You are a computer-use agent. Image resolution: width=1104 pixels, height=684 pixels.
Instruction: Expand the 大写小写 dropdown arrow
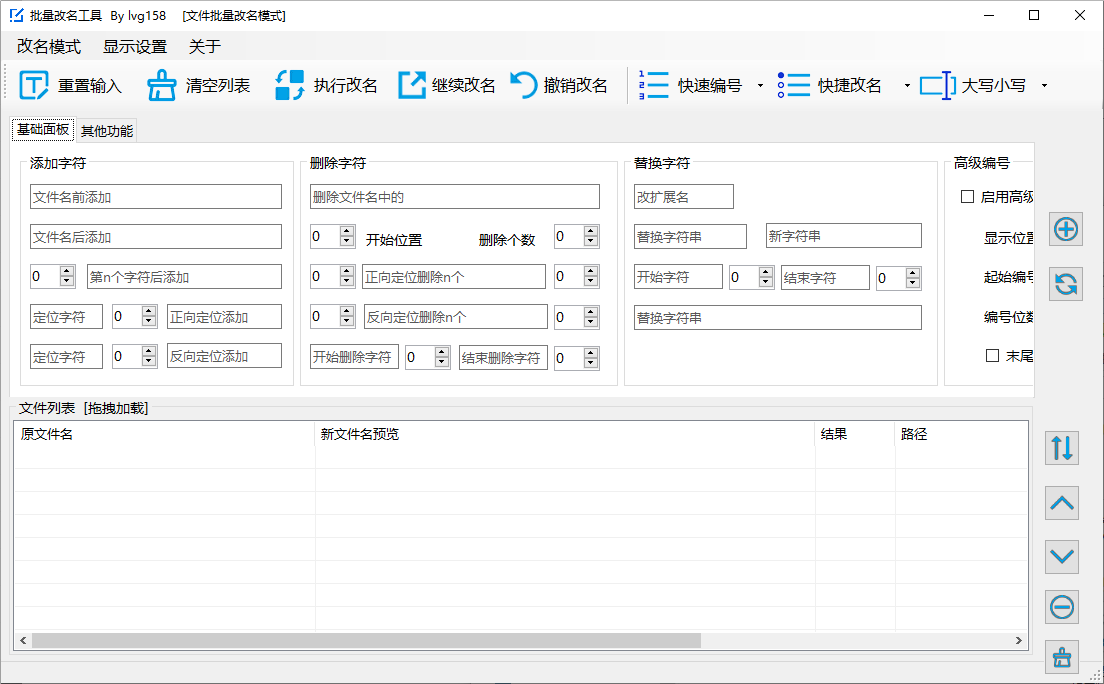tap(1044, 86)
